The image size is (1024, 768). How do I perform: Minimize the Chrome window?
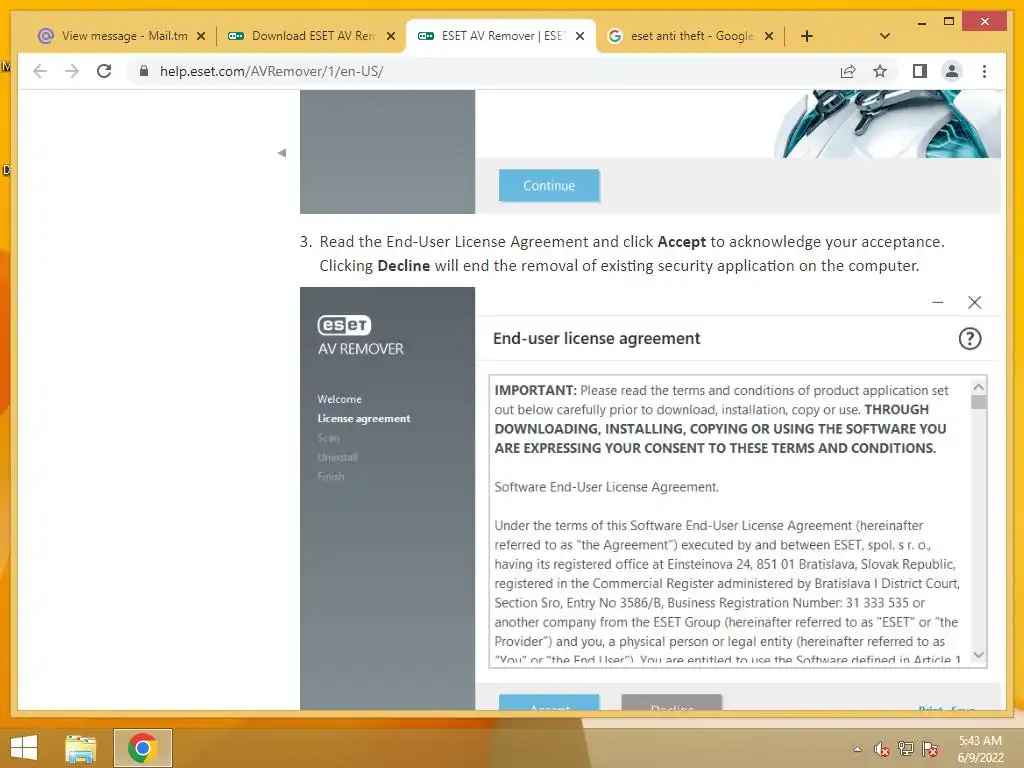[921, 22]
